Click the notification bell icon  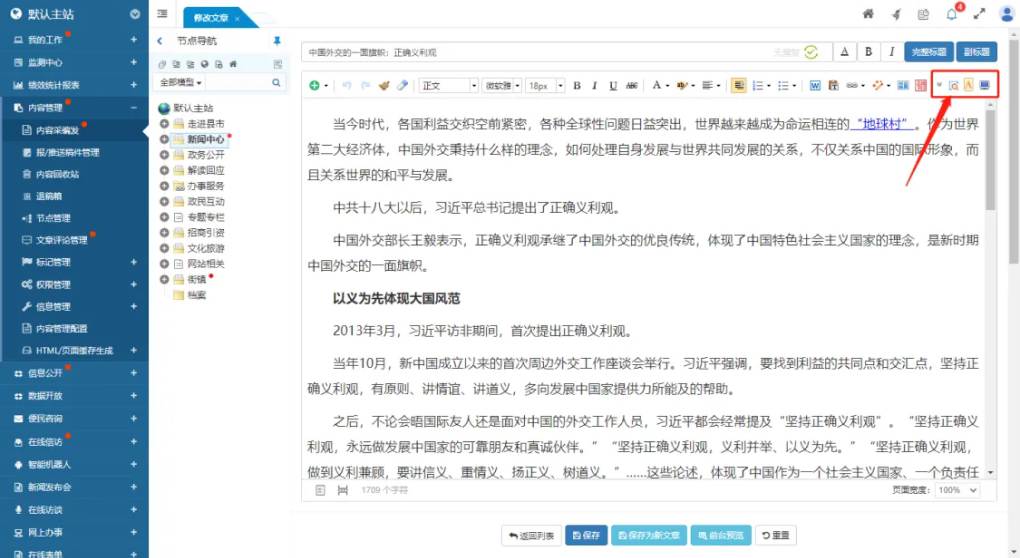pyautogui.click(x=951, y=14)
